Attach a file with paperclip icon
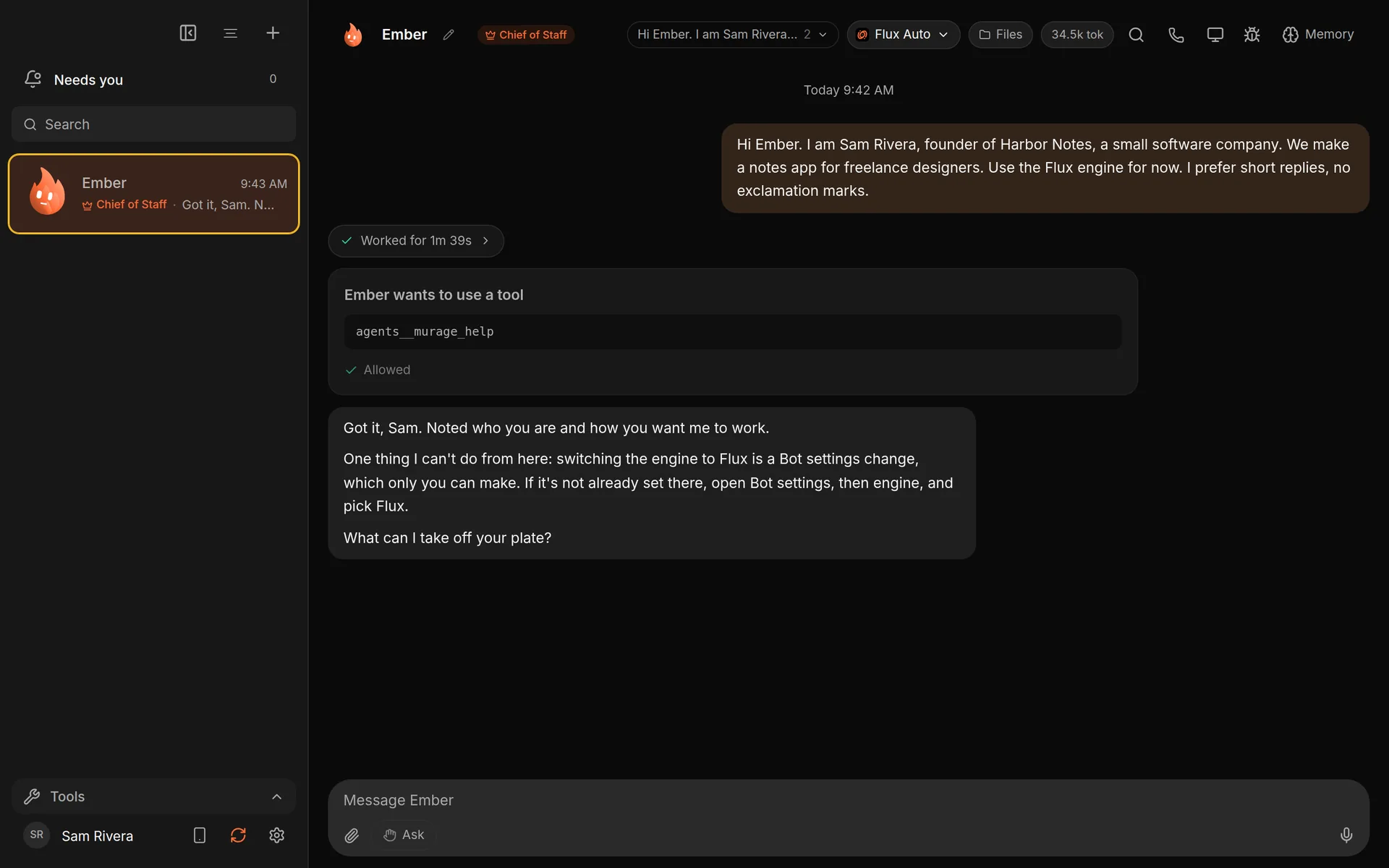 352,835
